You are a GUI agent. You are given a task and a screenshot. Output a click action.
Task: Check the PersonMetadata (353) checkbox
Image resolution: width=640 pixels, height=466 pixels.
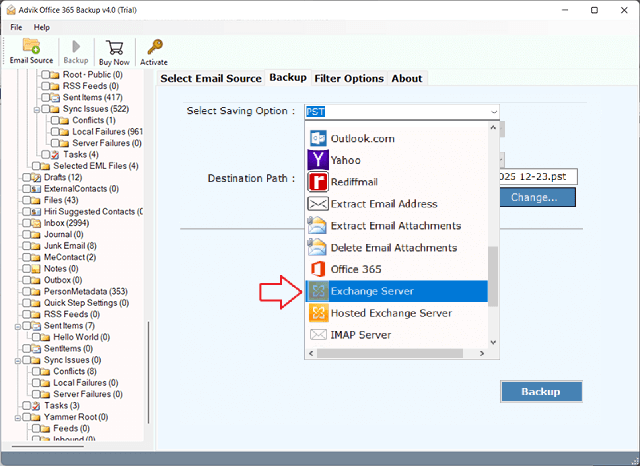click(x=27, y=291)
